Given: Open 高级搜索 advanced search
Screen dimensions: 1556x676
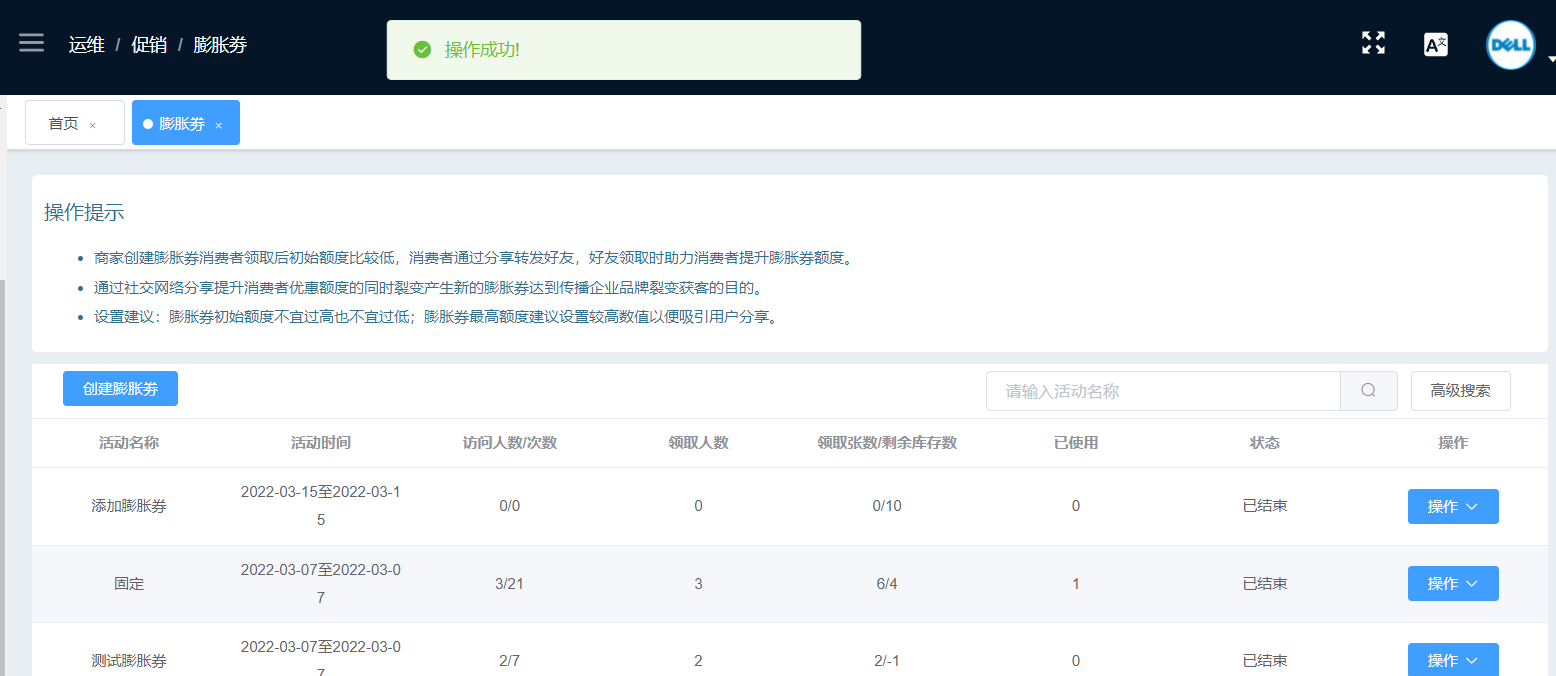Looking at the screenshot, I should [1460, 391].
